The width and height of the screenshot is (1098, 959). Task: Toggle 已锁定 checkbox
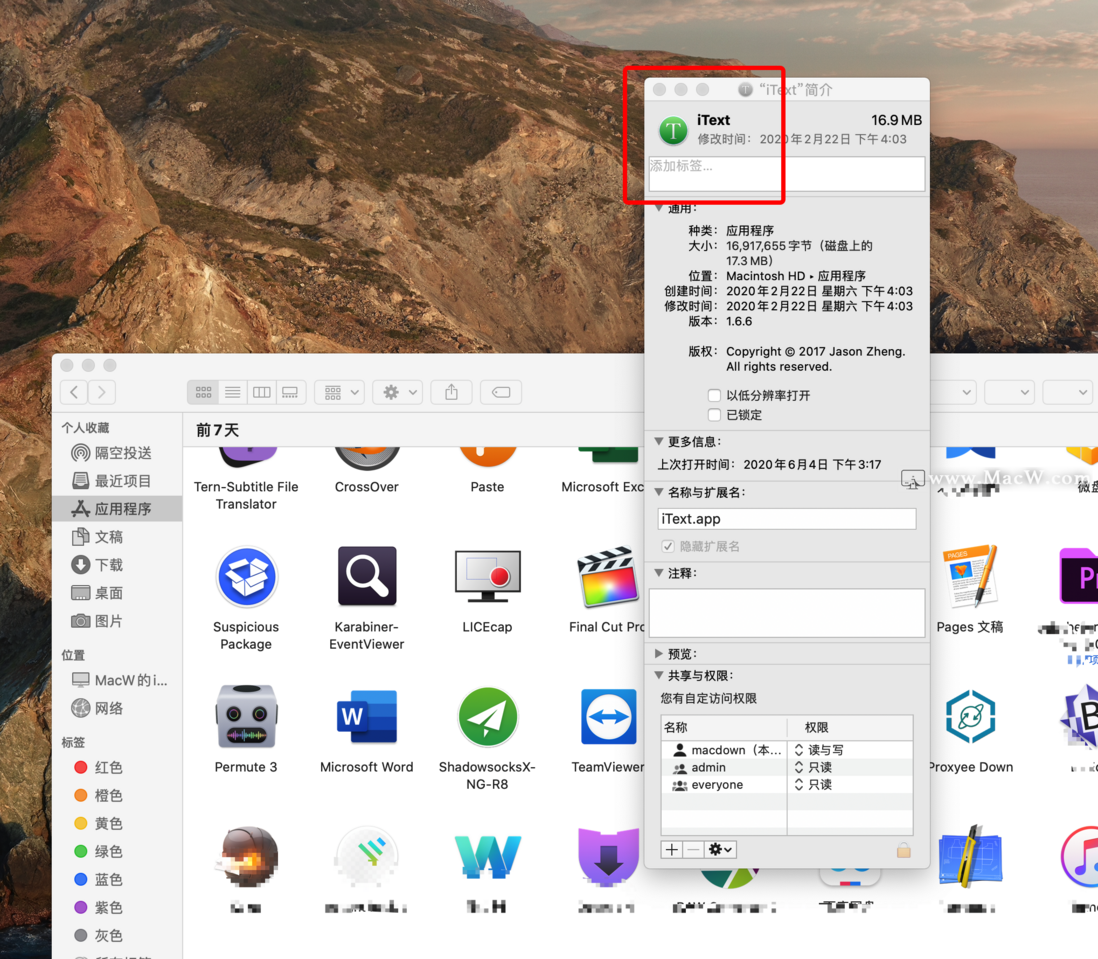click(714, 415)
